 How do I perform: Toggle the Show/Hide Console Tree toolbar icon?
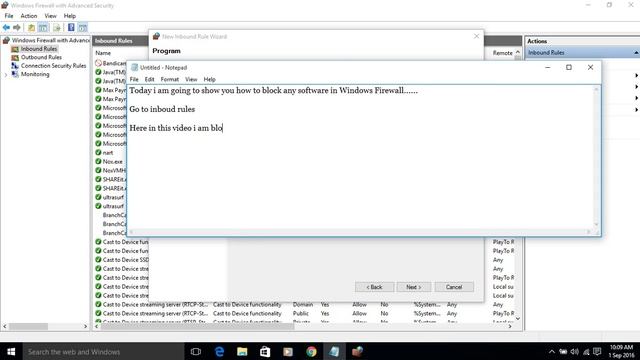tap(43, 28)
